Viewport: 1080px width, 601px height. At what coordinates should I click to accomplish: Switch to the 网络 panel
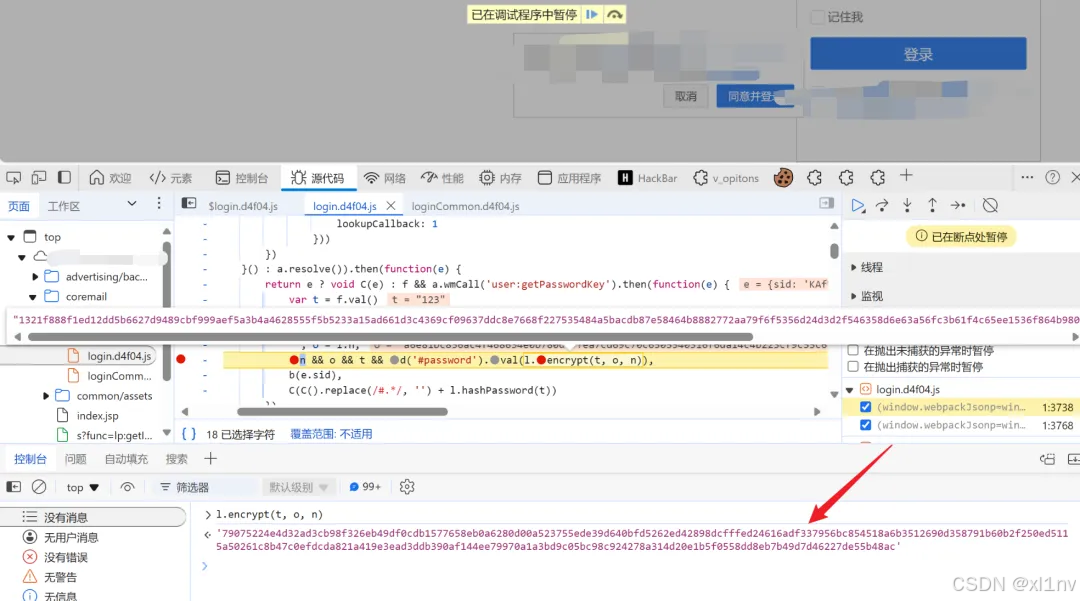pyautogui.click(x=385, y=178)
